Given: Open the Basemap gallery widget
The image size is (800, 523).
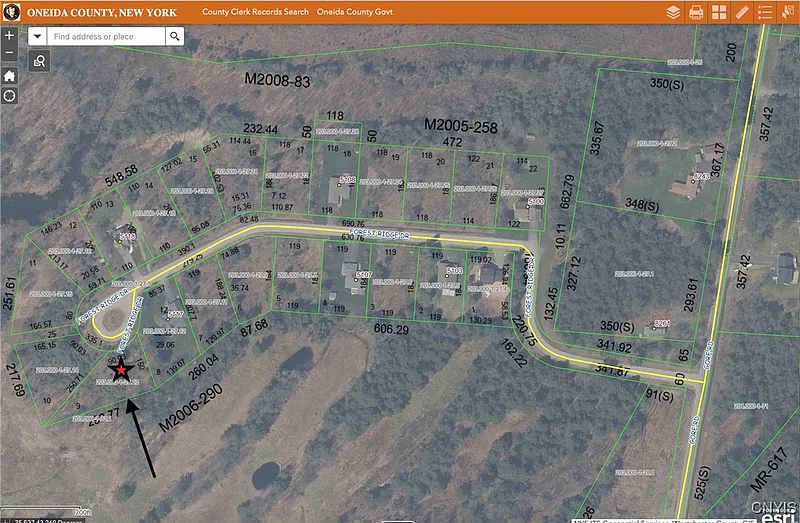Looking at the screenshot, I should click(719, 12).
